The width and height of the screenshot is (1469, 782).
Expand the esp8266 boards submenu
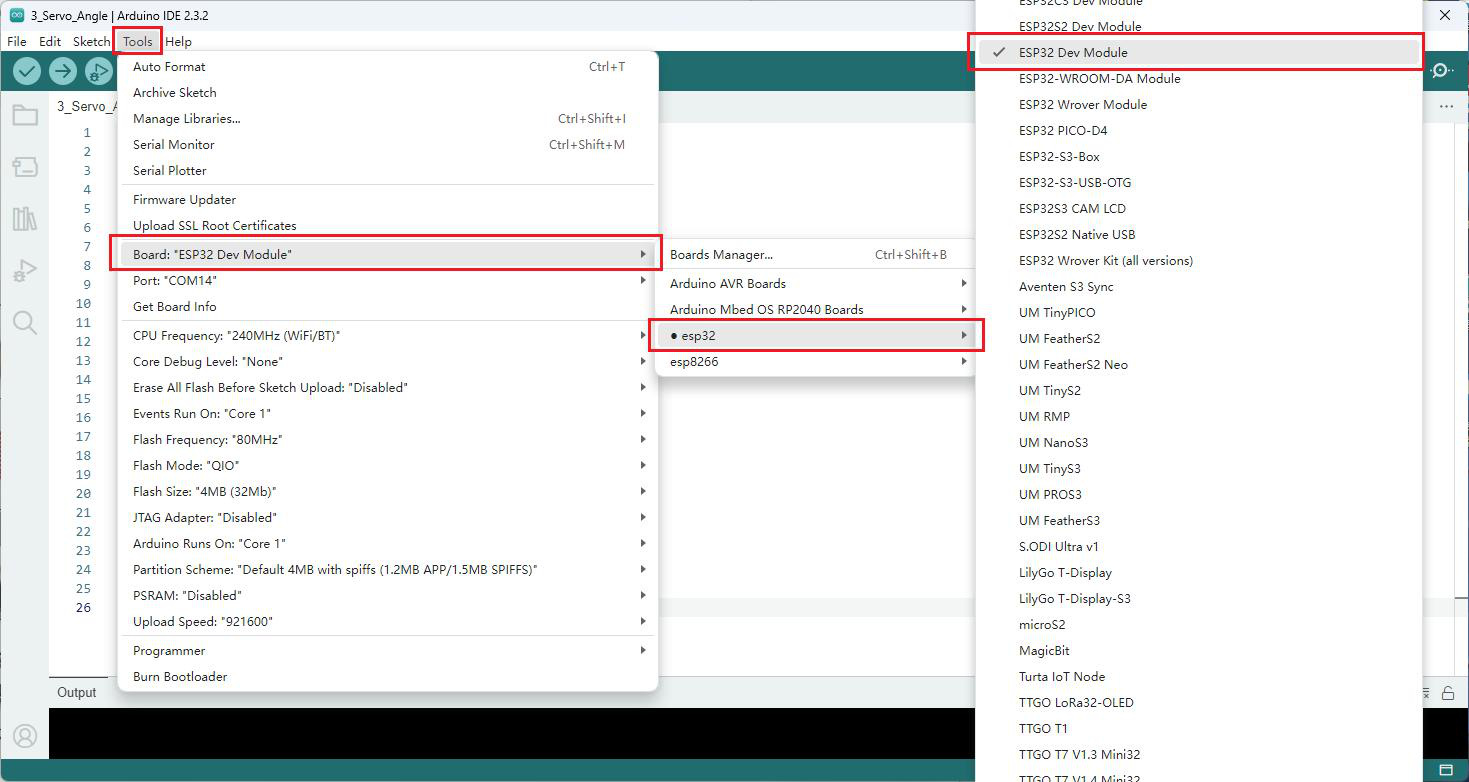tap(817, 362)
